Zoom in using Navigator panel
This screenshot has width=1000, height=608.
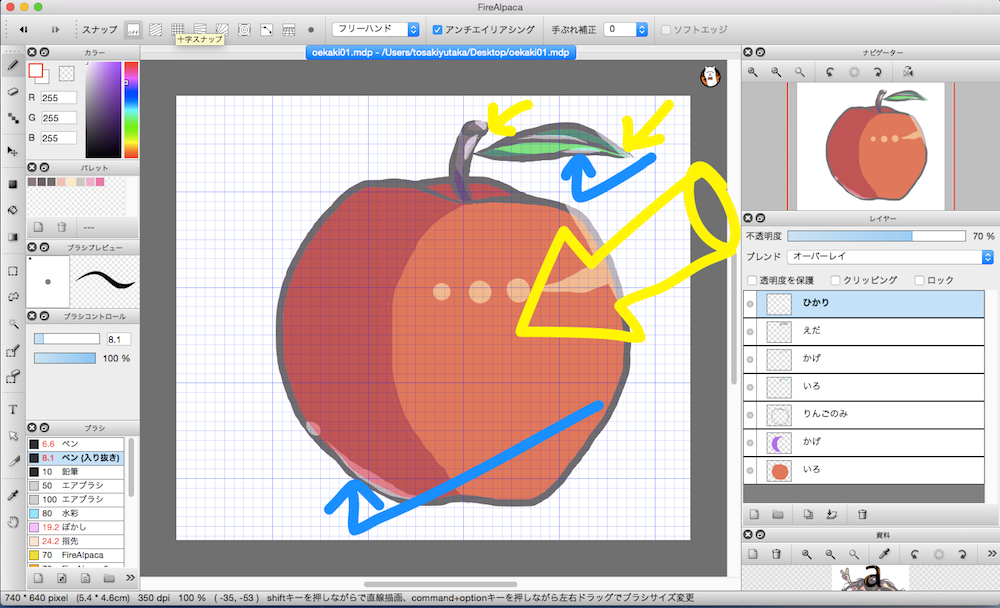[753, 72]
